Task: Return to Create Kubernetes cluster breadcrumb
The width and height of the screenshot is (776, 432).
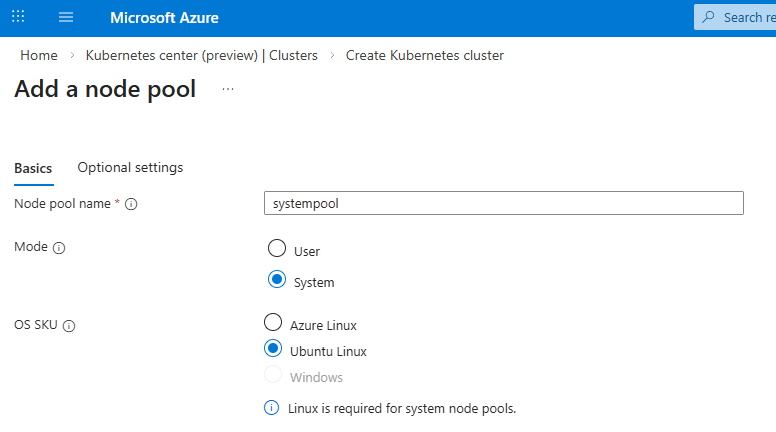Action: (424, 55)
